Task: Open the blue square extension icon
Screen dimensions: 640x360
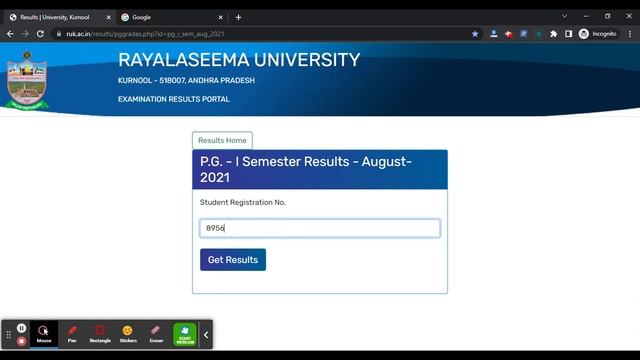Action: point(523,34)
